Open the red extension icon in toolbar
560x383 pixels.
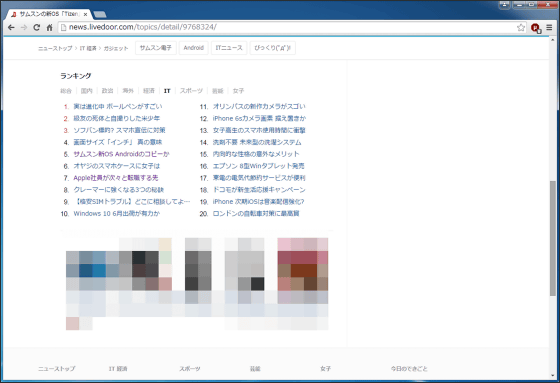click(x=535, y=28)
